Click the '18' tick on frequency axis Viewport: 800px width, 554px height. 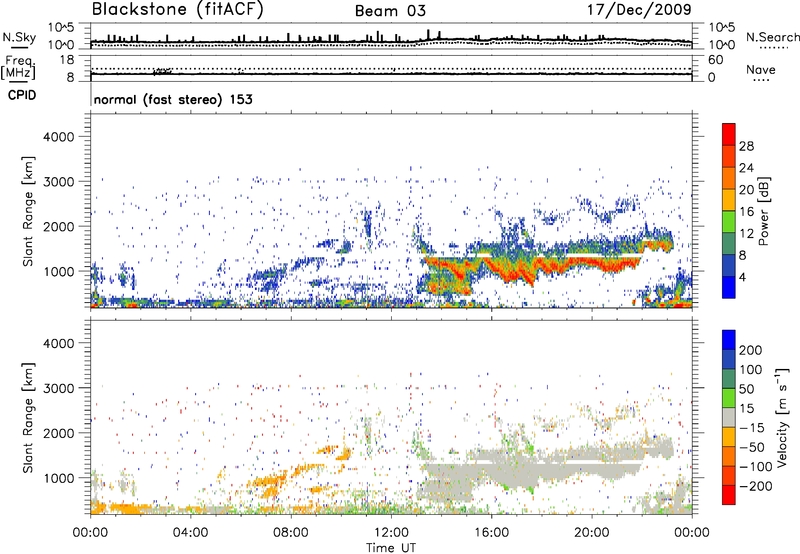(x=67, y=60)
